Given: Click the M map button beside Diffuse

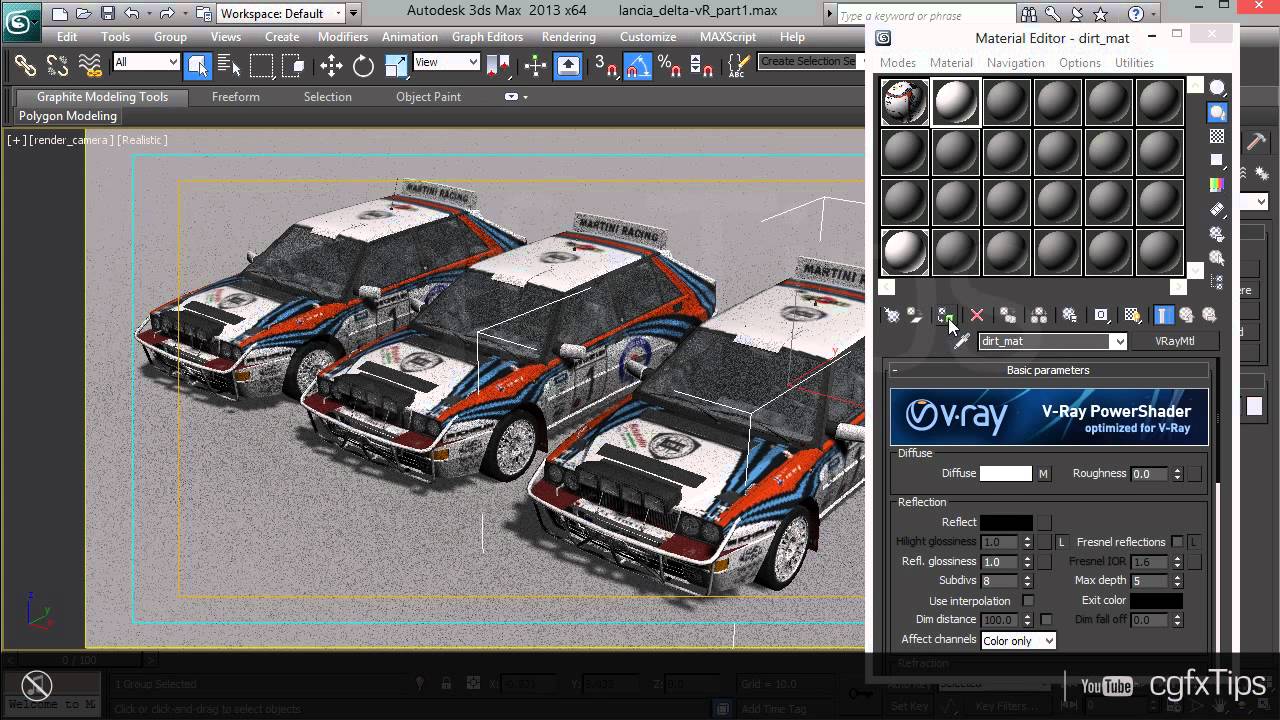Looking at the screenshot, I should pyautogui.click(x=1044, y=474).
